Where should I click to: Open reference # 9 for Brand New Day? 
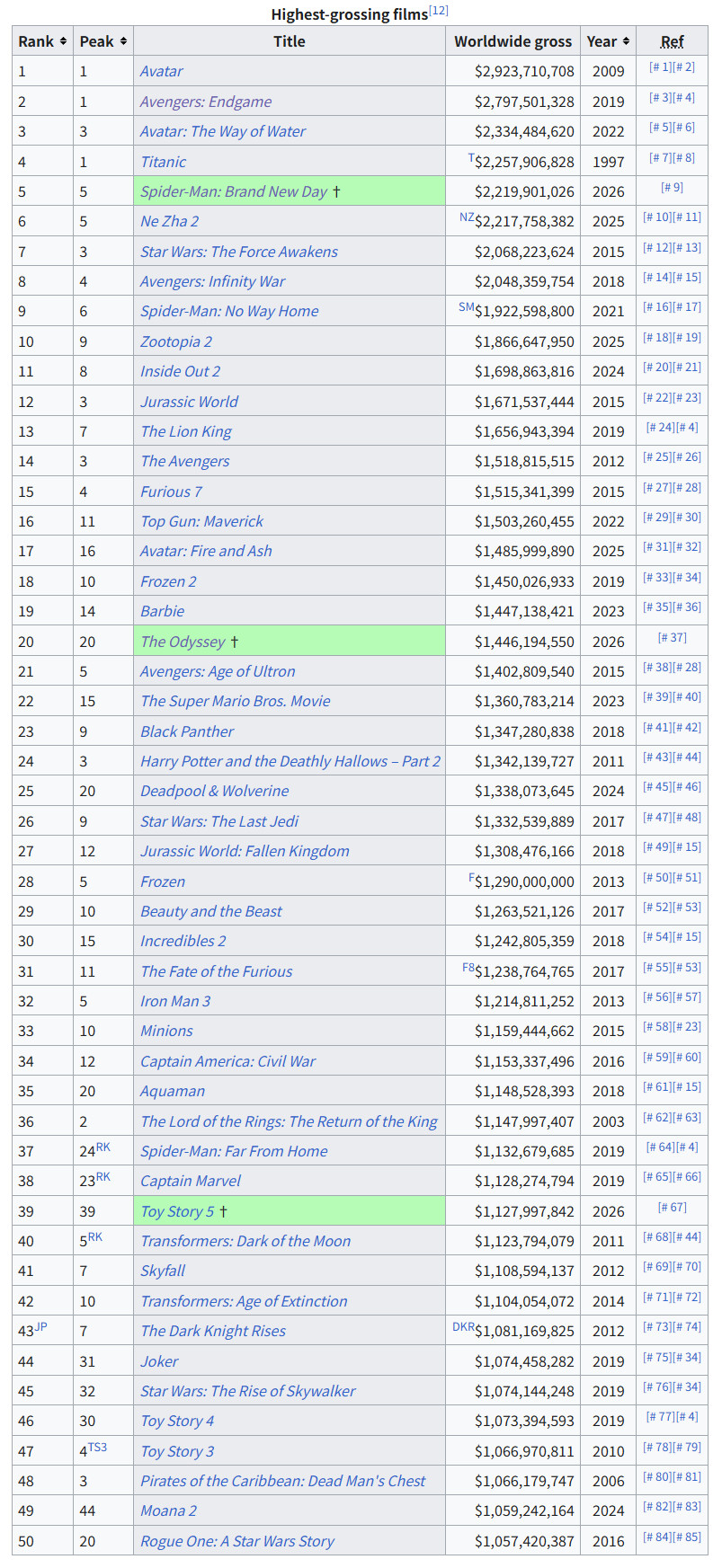(672, 188)
